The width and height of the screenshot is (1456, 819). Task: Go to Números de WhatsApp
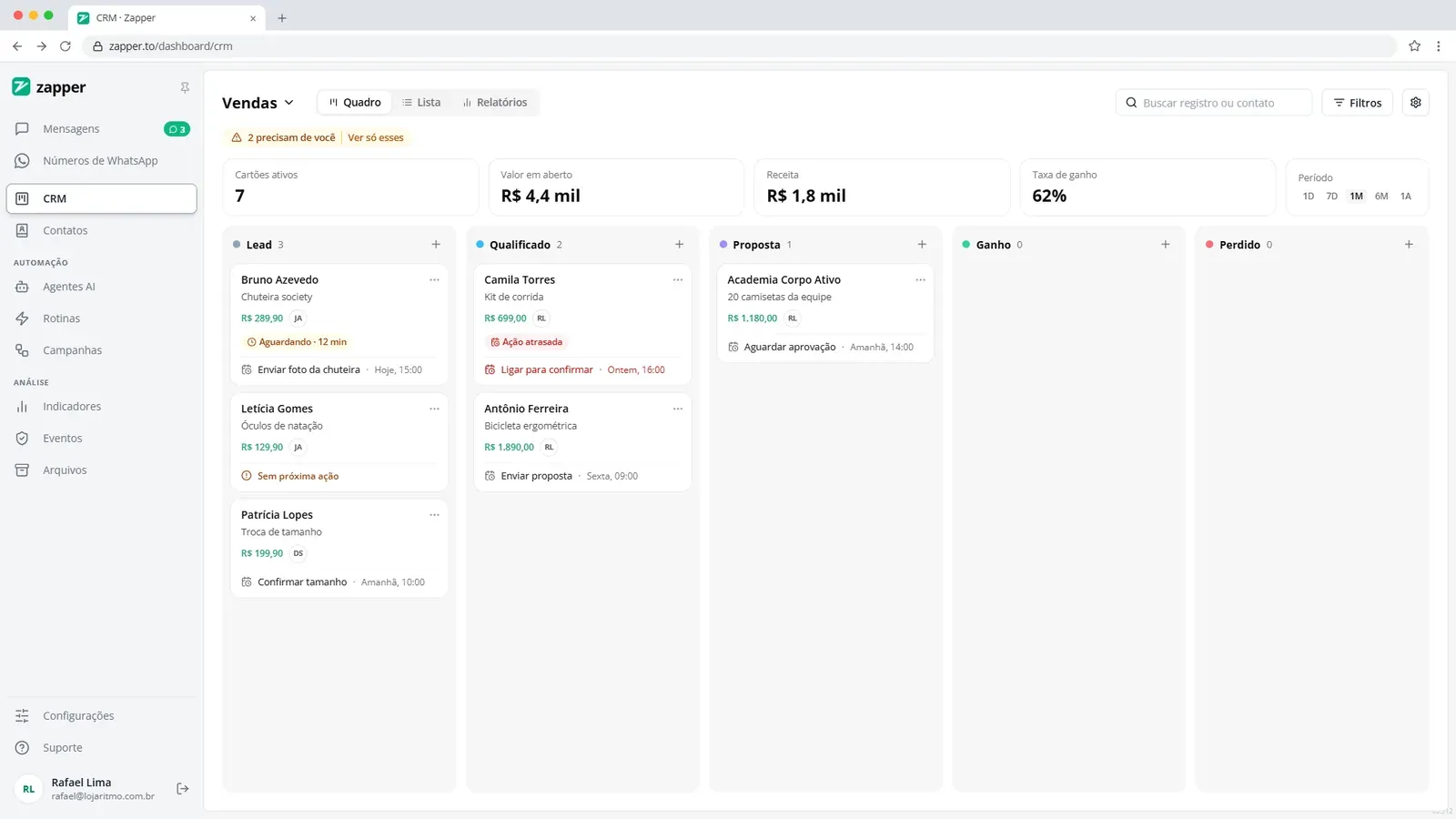pos(101,161)
